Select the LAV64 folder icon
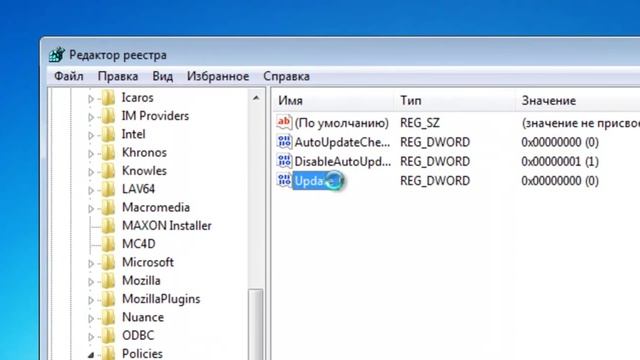Viewport: 640px width, 360px height. point(108,189)
